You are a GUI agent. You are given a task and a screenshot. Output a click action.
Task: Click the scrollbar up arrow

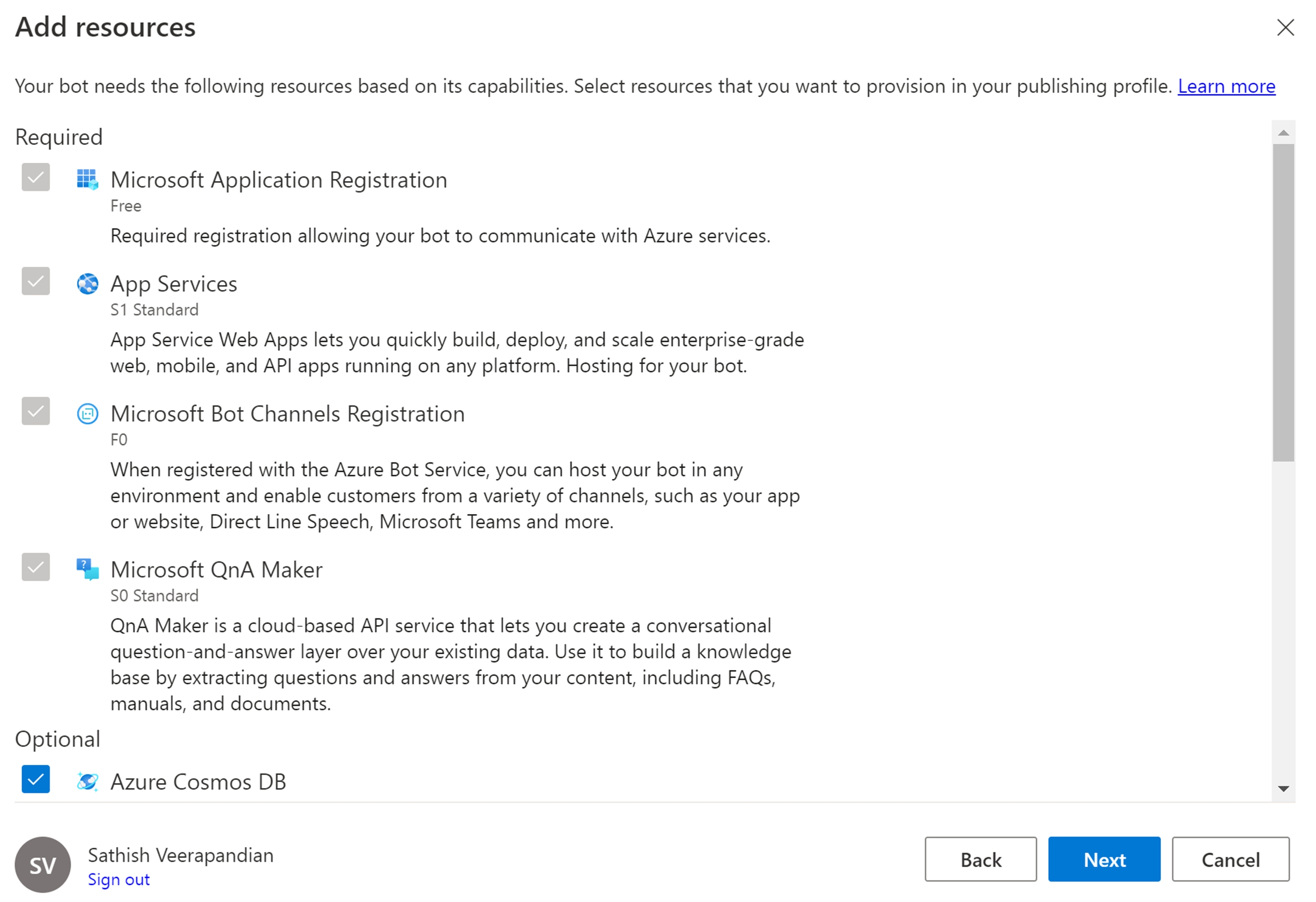[1283, 133]
